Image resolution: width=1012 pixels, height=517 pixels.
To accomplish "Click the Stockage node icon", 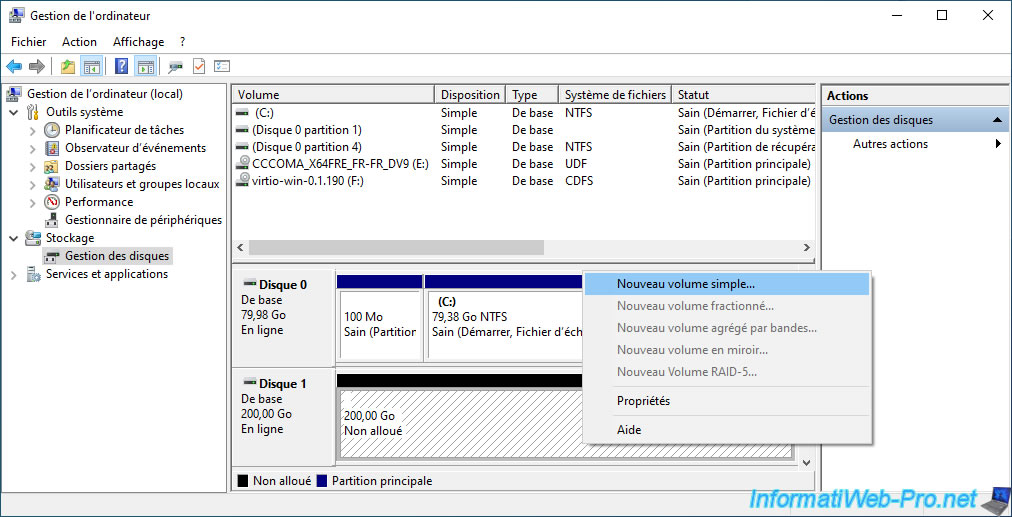I will pyautogui.click(x=33, y=238).
